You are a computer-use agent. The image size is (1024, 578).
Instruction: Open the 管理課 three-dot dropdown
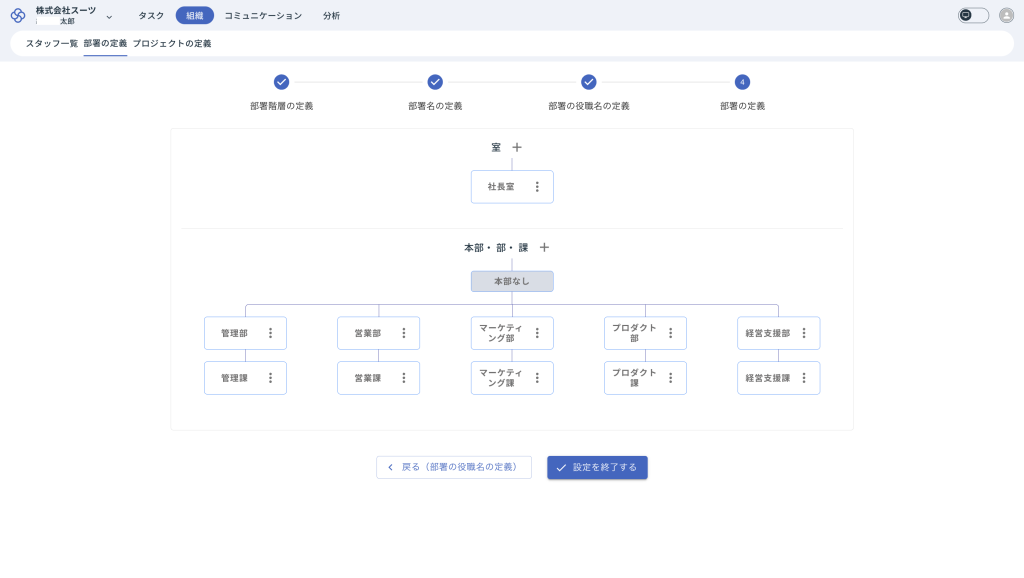tap(270, 378)
